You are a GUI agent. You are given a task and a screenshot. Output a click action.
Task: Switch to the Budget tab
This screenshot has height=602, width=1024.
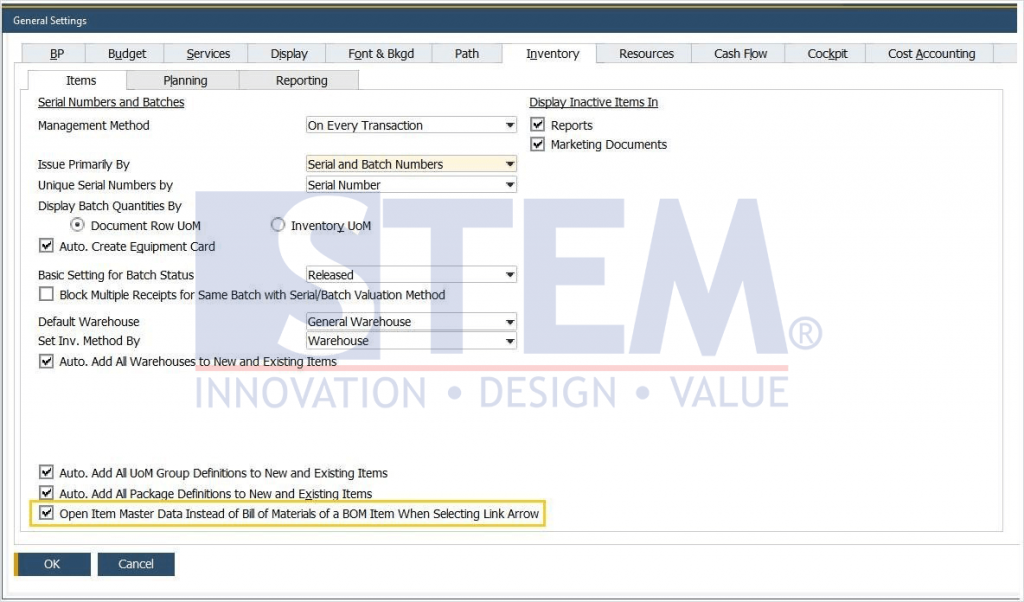click(126, 53)
